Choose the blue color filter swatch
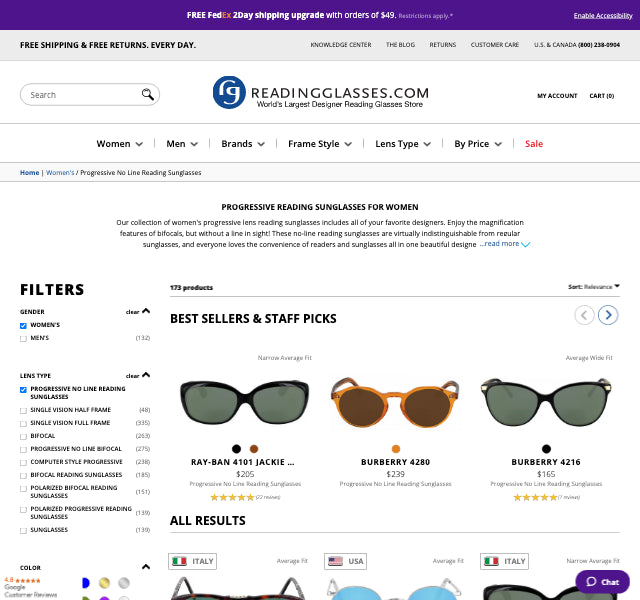The height and width of the screenshot is (600, 640). pyautogui.click(x=86, y=583)
